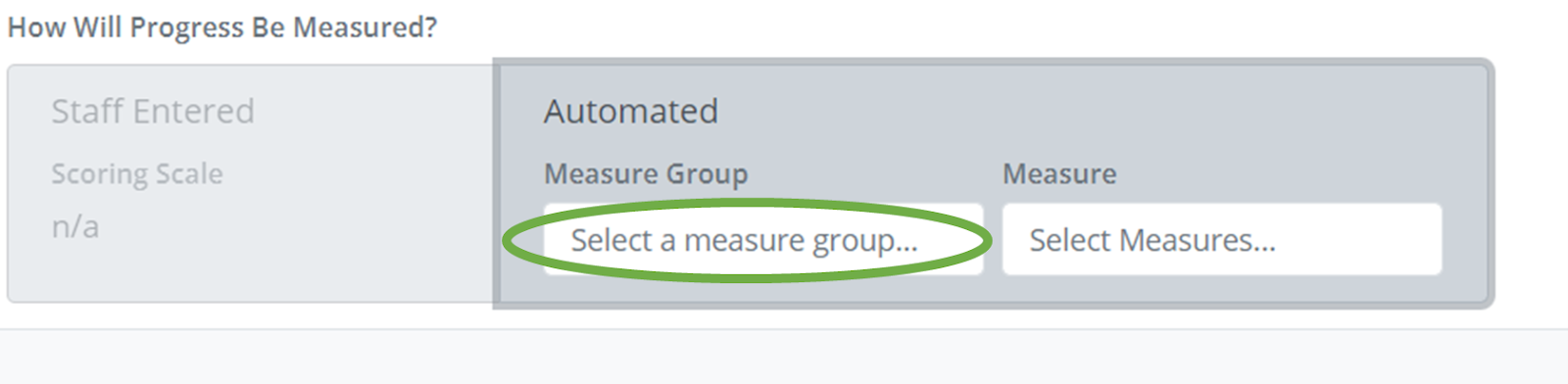Viewport: 1568px width, 384px height.
Task: Click the How Will Progress Be Measured heading
Action: (x=222, y=27)
